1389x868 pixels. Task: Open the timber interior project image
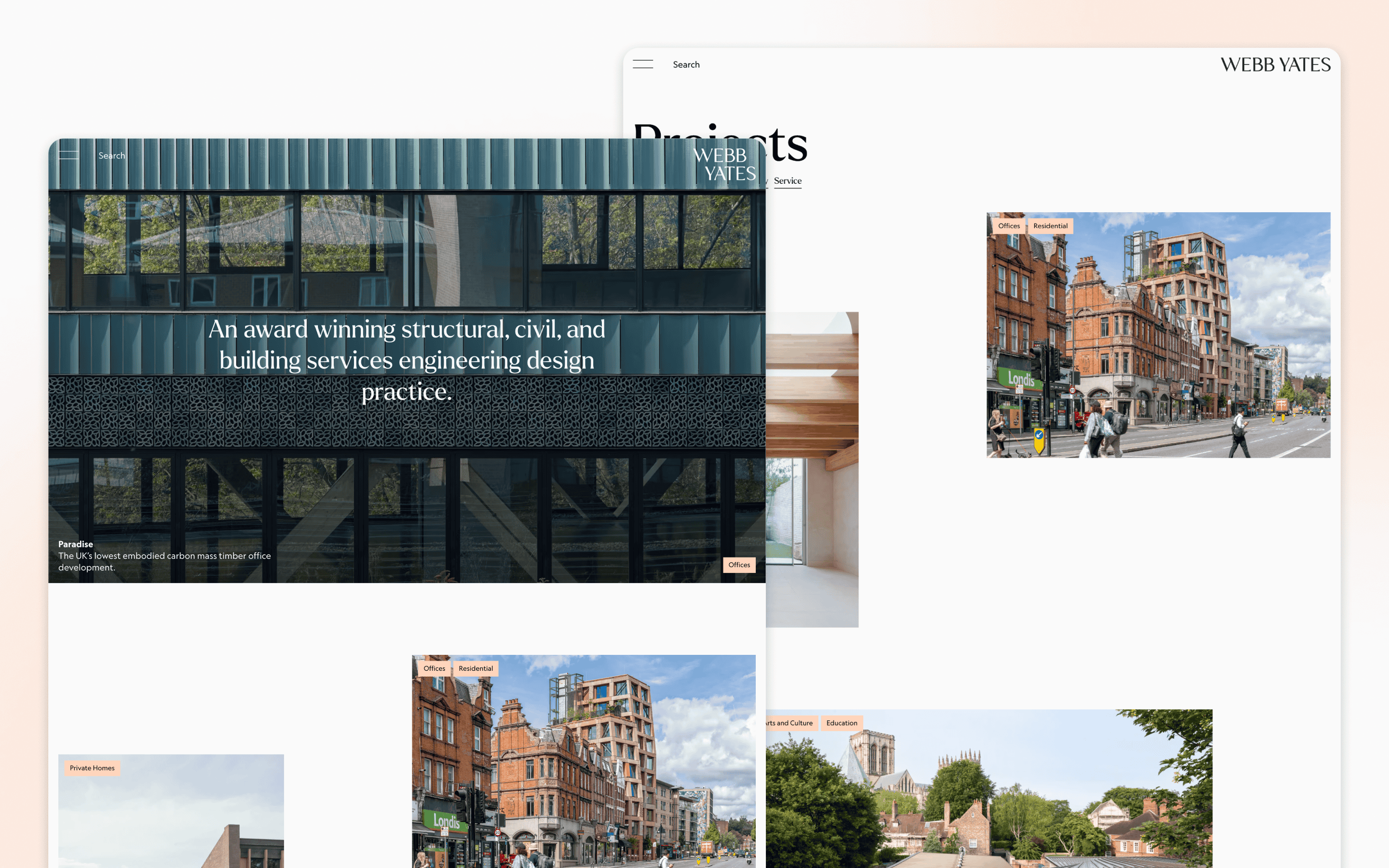[812, 470]
